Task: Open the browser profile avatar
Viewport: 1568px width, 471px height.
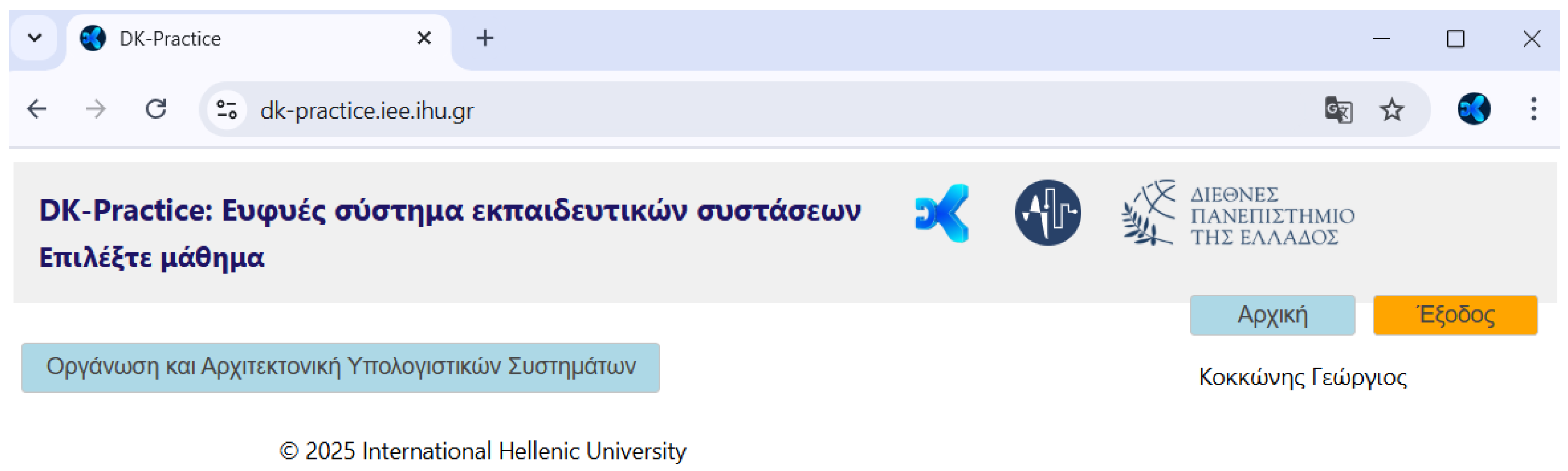Action: [1473, 109]
